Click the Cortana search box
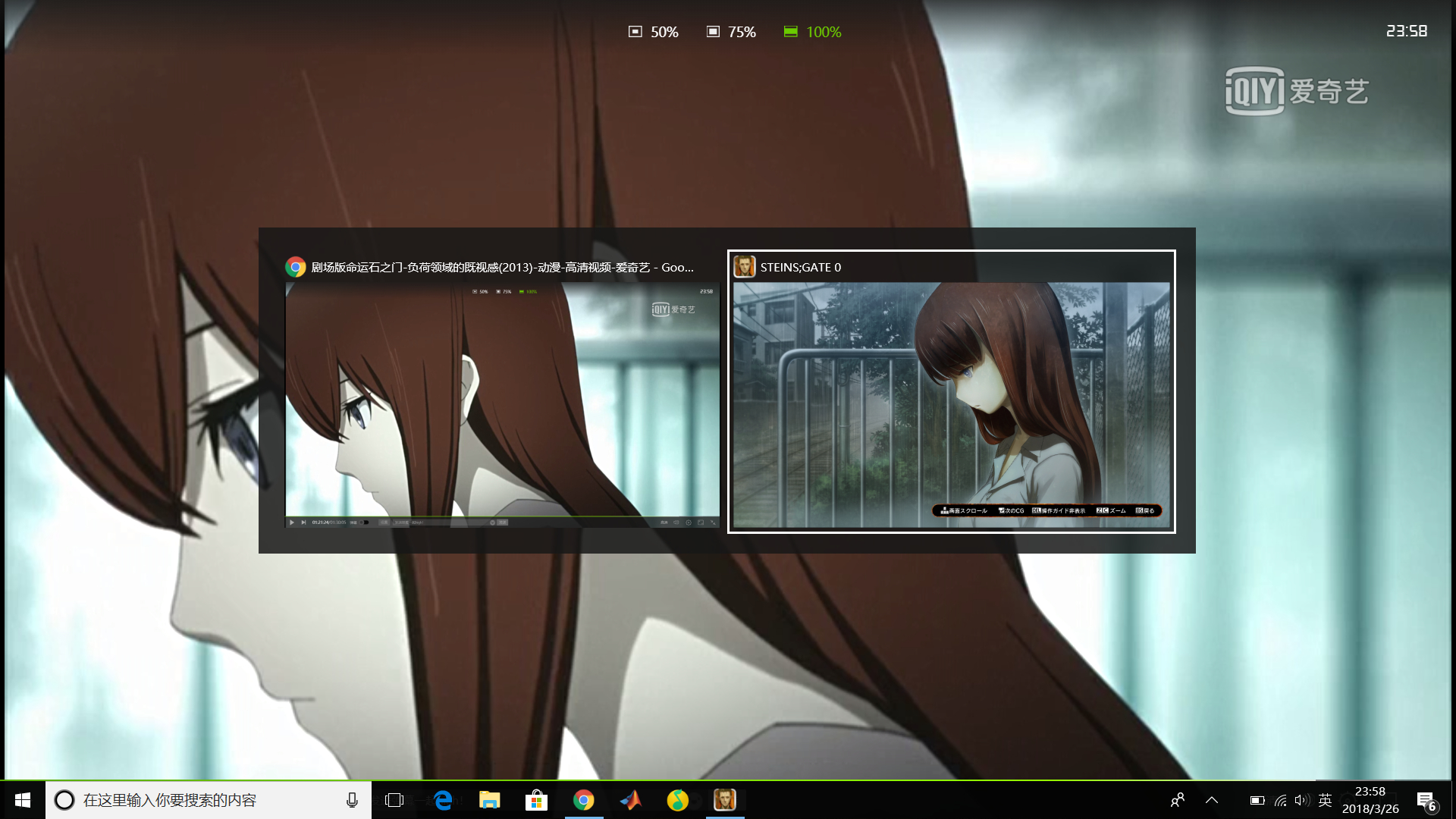 tap(209, 800)
